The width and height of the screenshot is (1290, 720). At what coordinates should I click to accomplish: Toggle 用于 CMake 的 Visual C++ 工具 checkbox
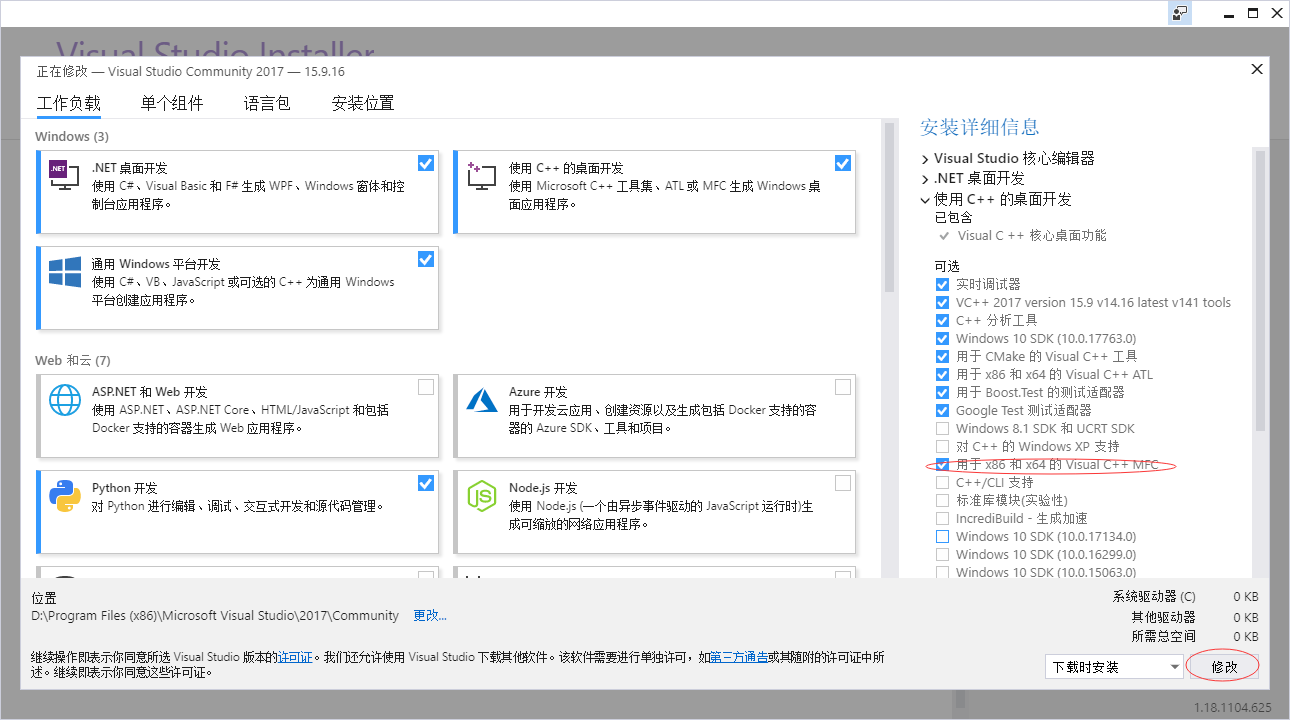[x=942, y=357]
